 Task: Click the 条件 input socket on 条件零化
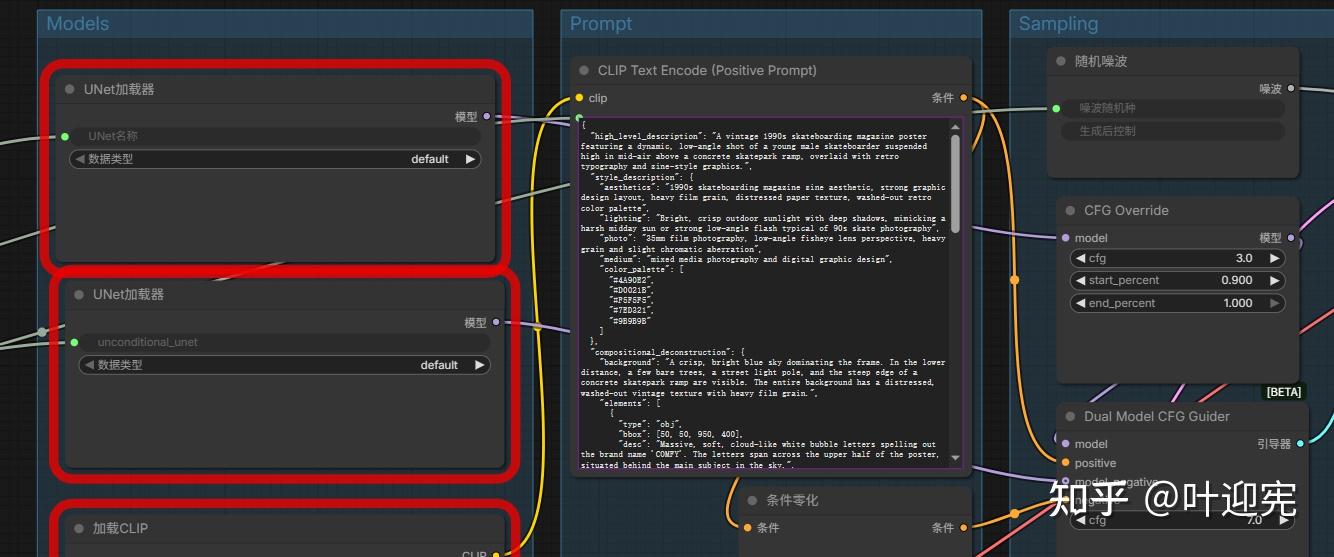click(x=746, y=527)
